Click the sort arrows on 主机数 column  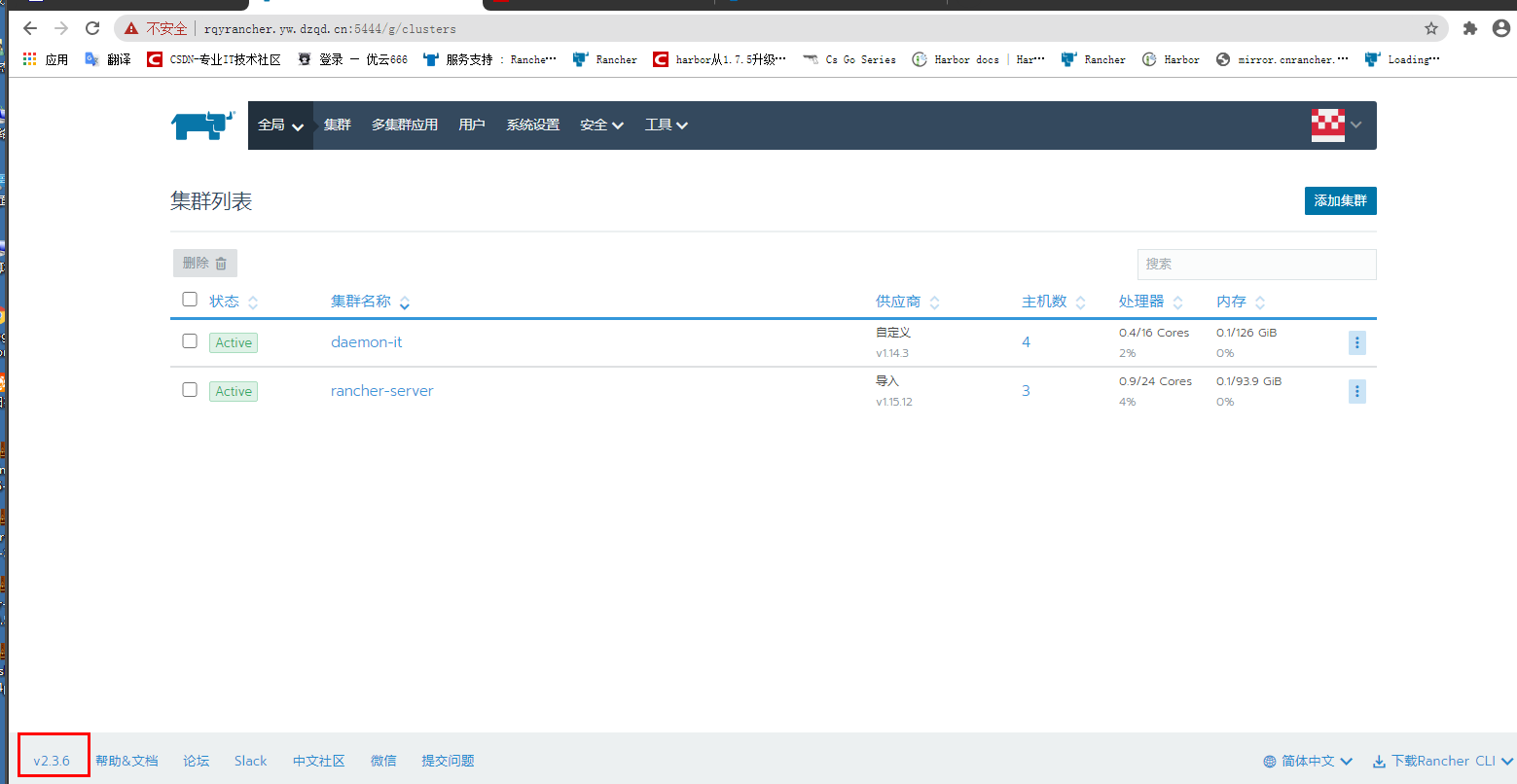(x=1080, y=302)
